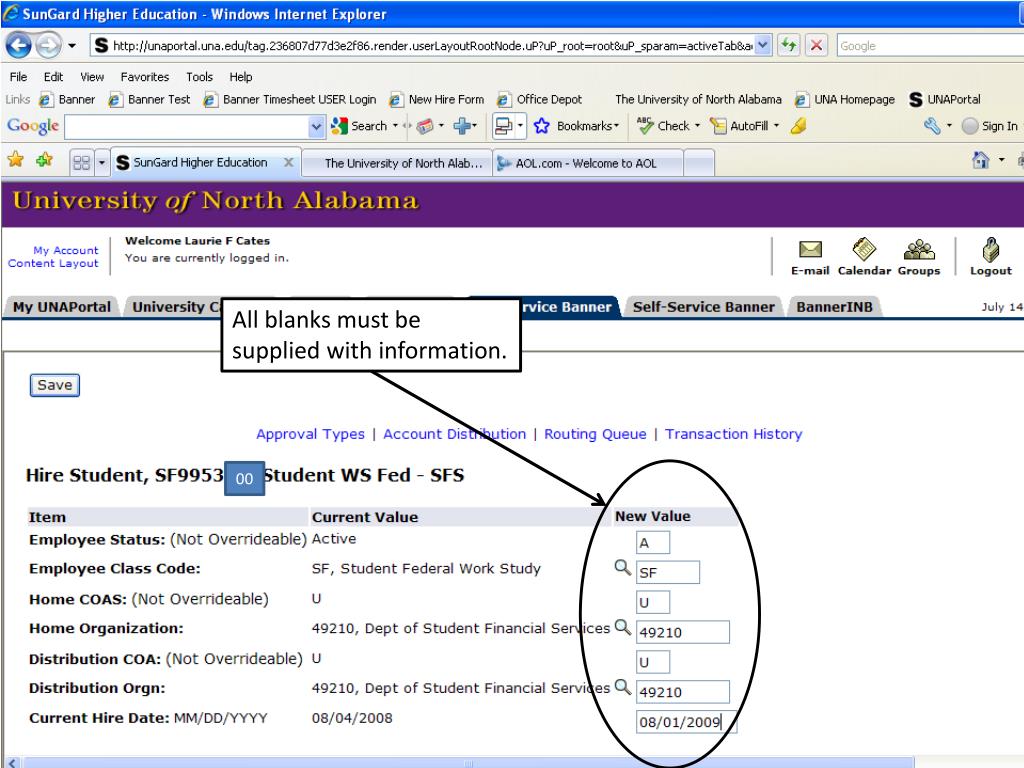
Task: Click the green Refresh page icon
Action: (x=789, y=46)
